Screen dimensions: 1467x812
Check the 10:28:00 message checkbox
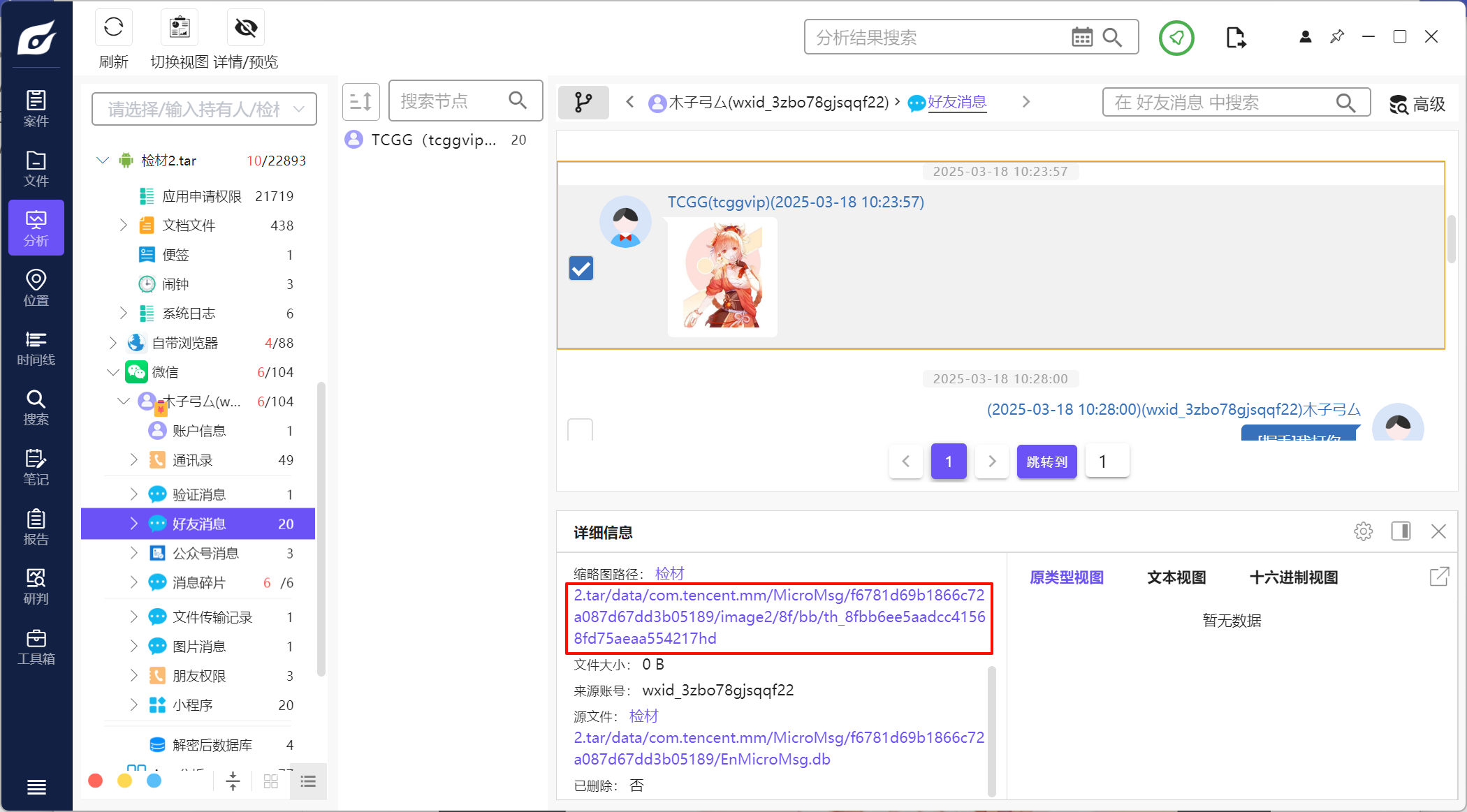point(581,429)
